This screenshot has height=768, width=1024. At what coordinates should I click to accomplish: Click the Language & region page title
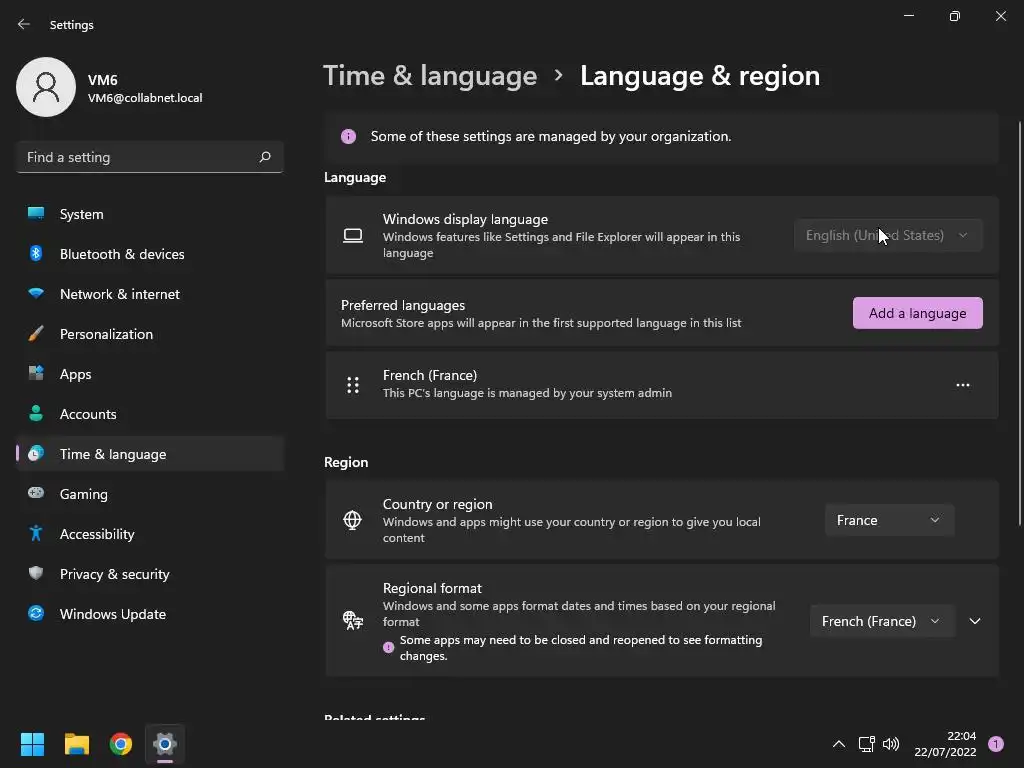pos(700,76)
